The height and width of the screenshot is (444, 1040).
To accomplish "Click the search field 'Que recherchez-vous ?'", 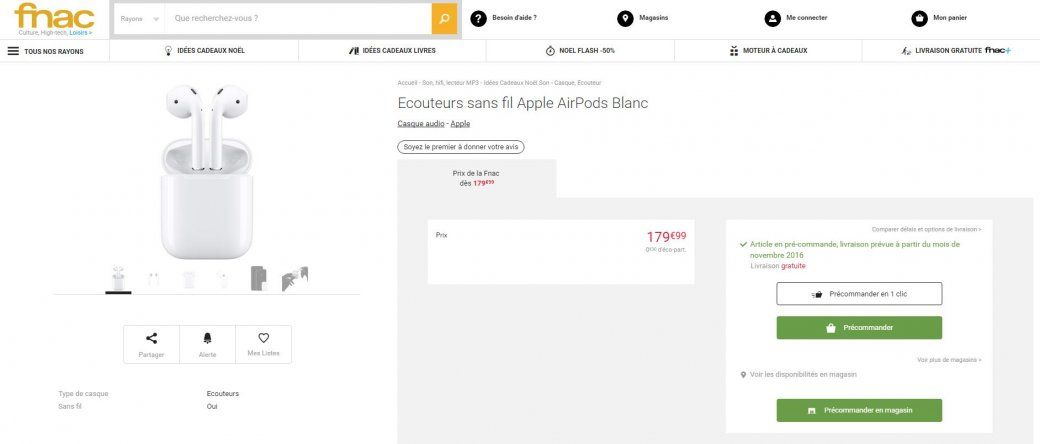I will point(298,18).
